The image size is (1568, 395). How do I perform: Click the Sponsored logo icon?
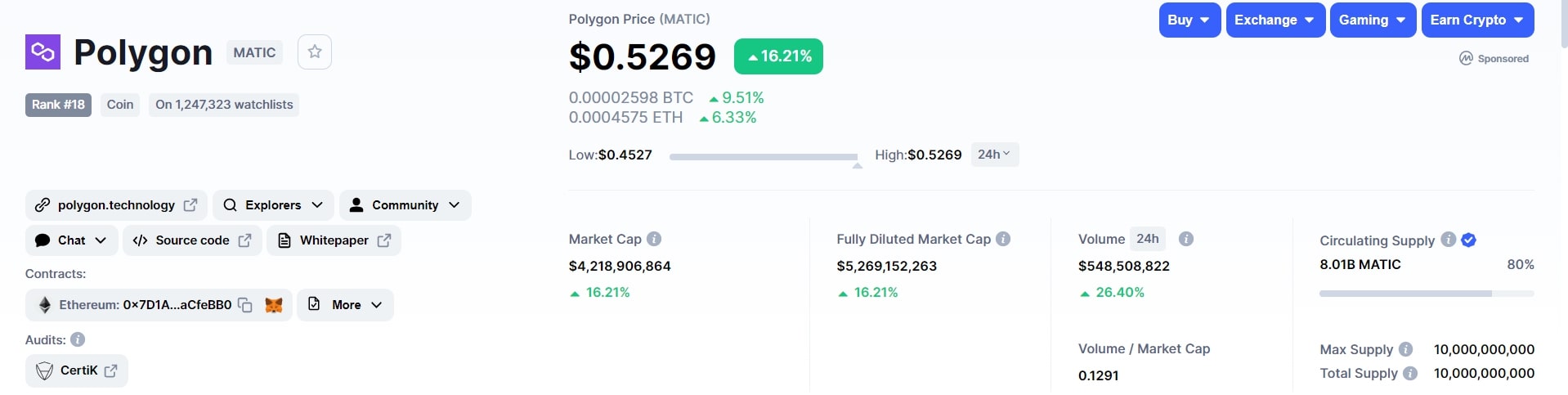[1467, 58]
